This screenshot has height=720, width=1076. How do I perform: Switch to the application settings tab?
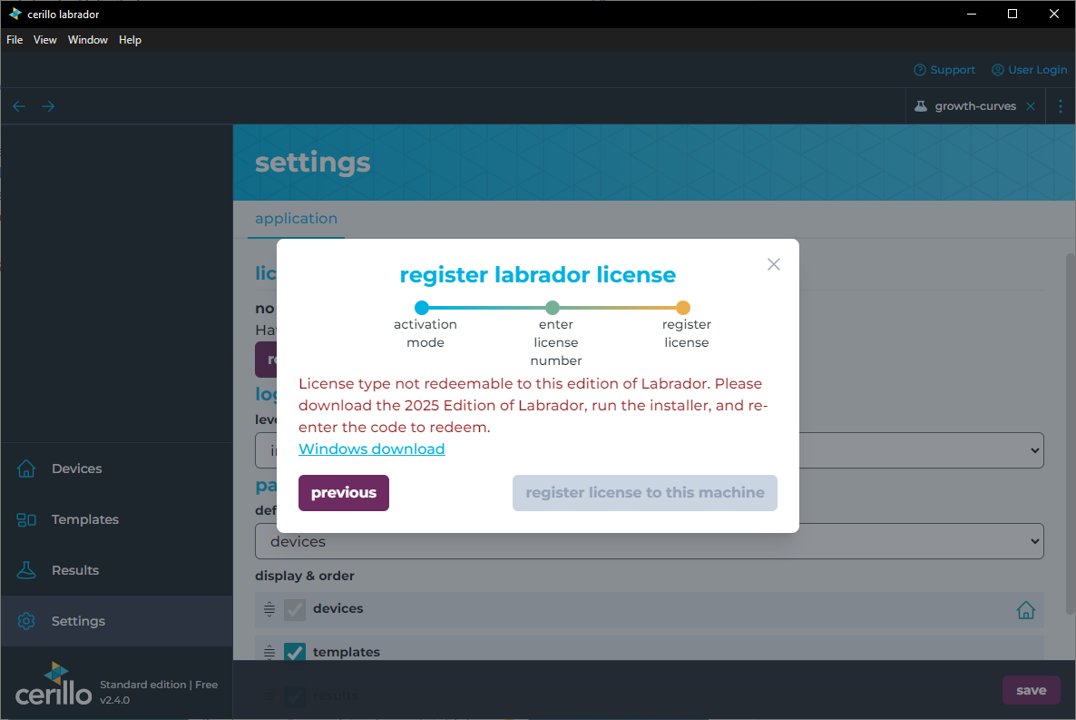[x=296, y=218]
